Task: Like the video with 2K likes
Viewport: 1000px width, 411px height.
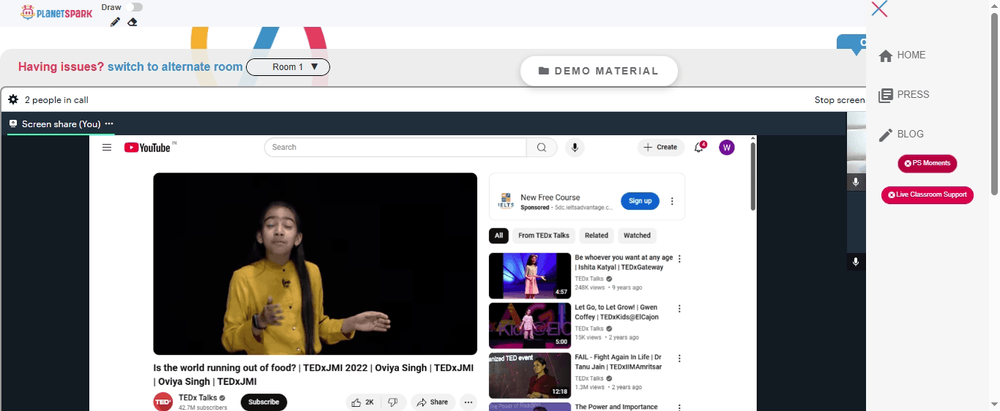Action: point(364,402)
